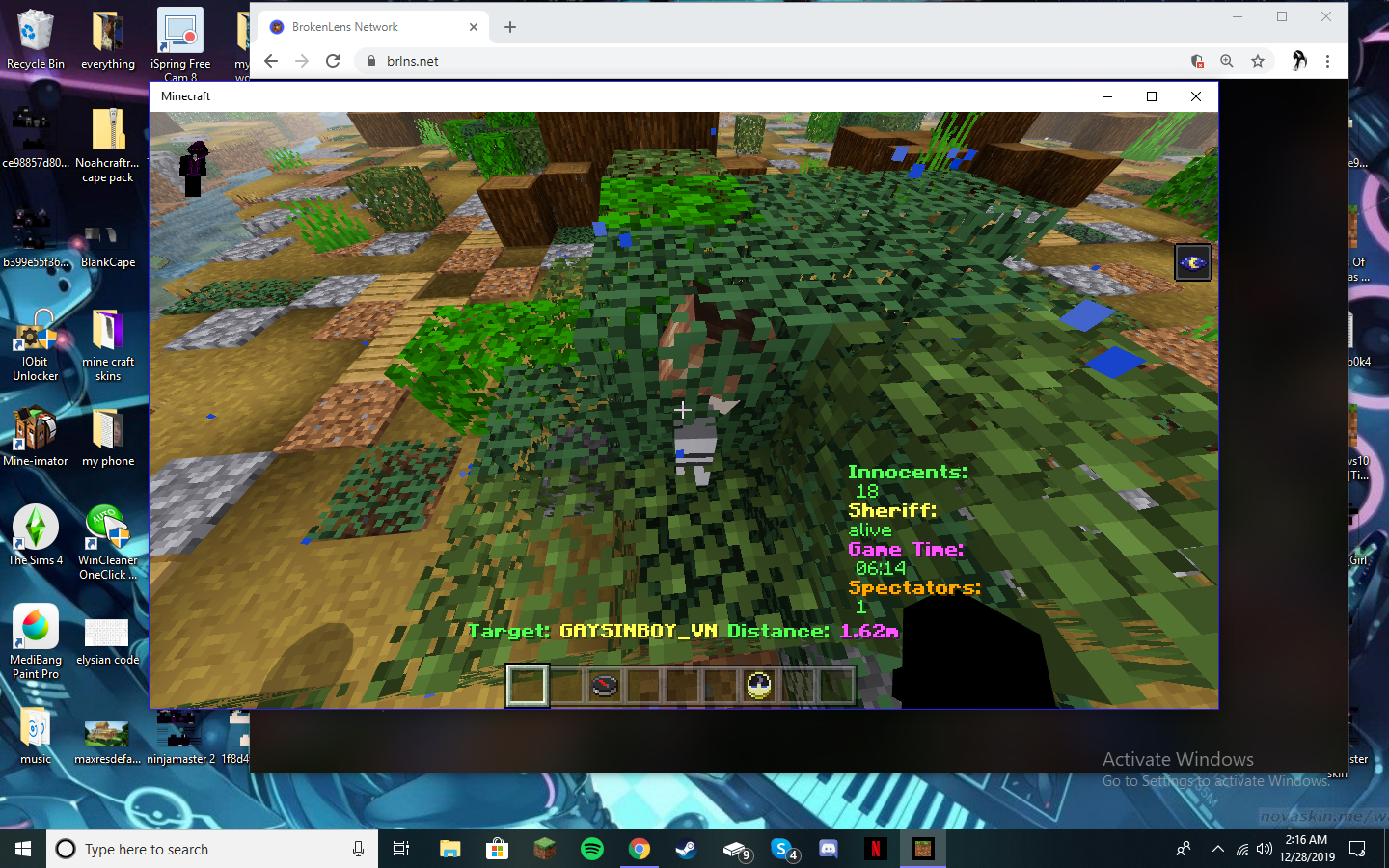The height and width of the screenshot is (868, 1389).
Task: Open the maxresdefa... image file
Action: (107, 741)
